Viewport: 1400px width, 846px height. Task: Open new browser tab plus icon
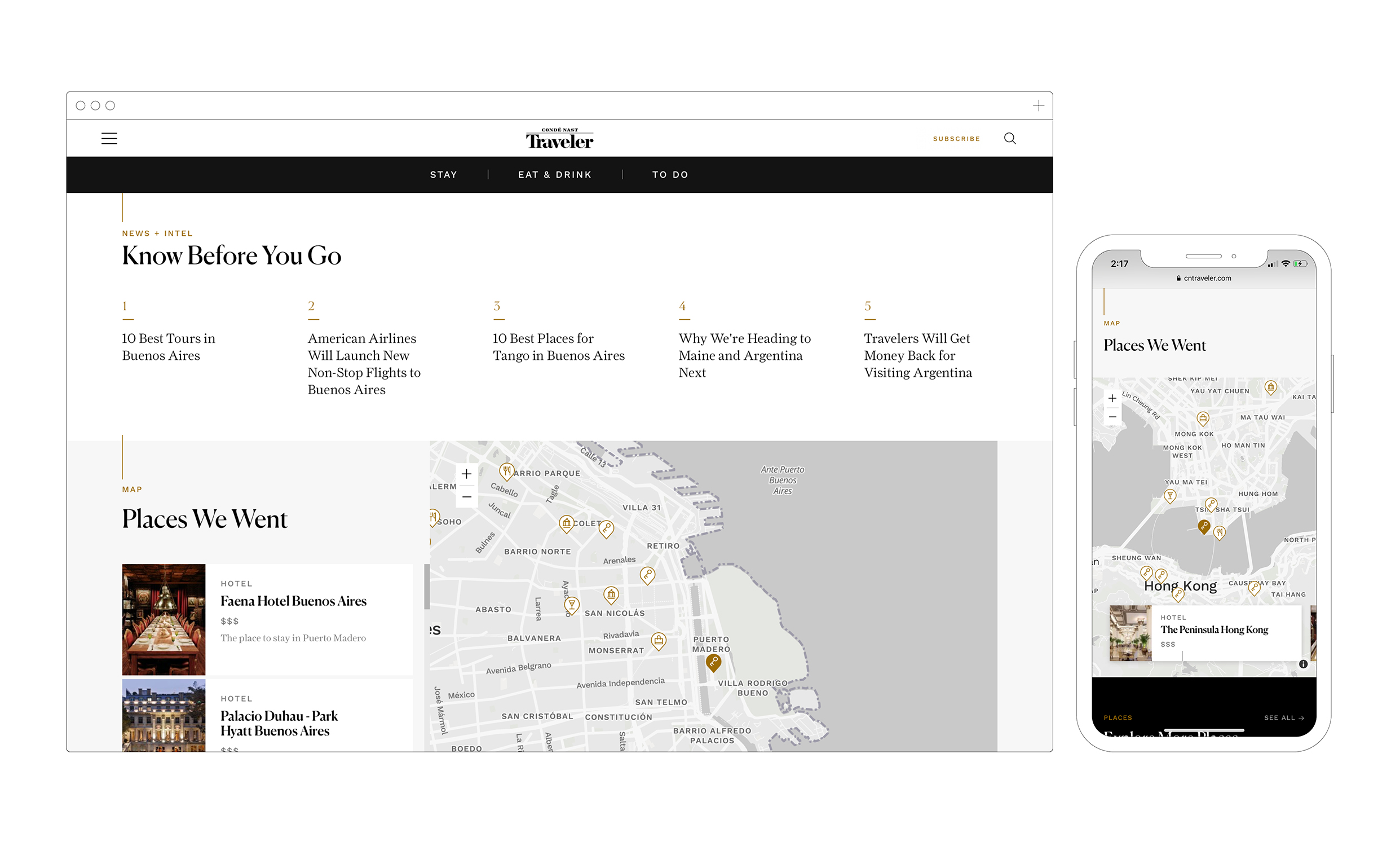pos(1039,105)
